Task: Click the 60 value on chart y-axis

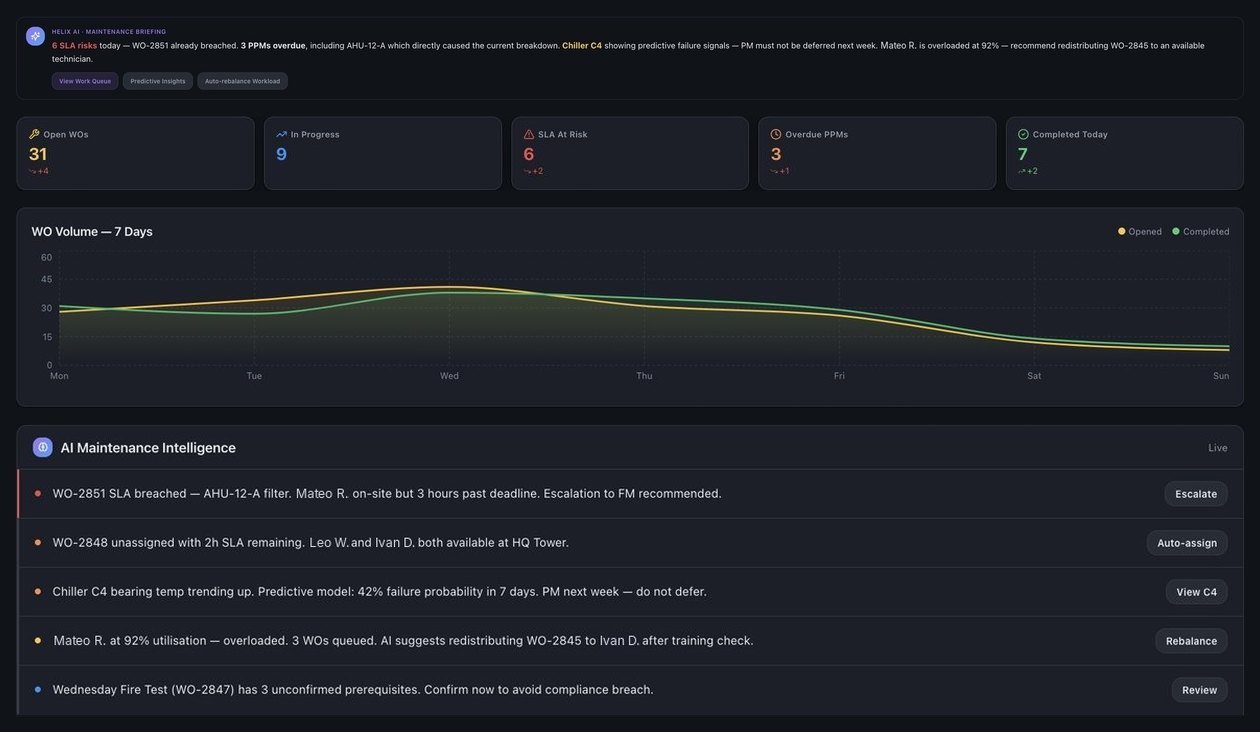Action: 46,257
